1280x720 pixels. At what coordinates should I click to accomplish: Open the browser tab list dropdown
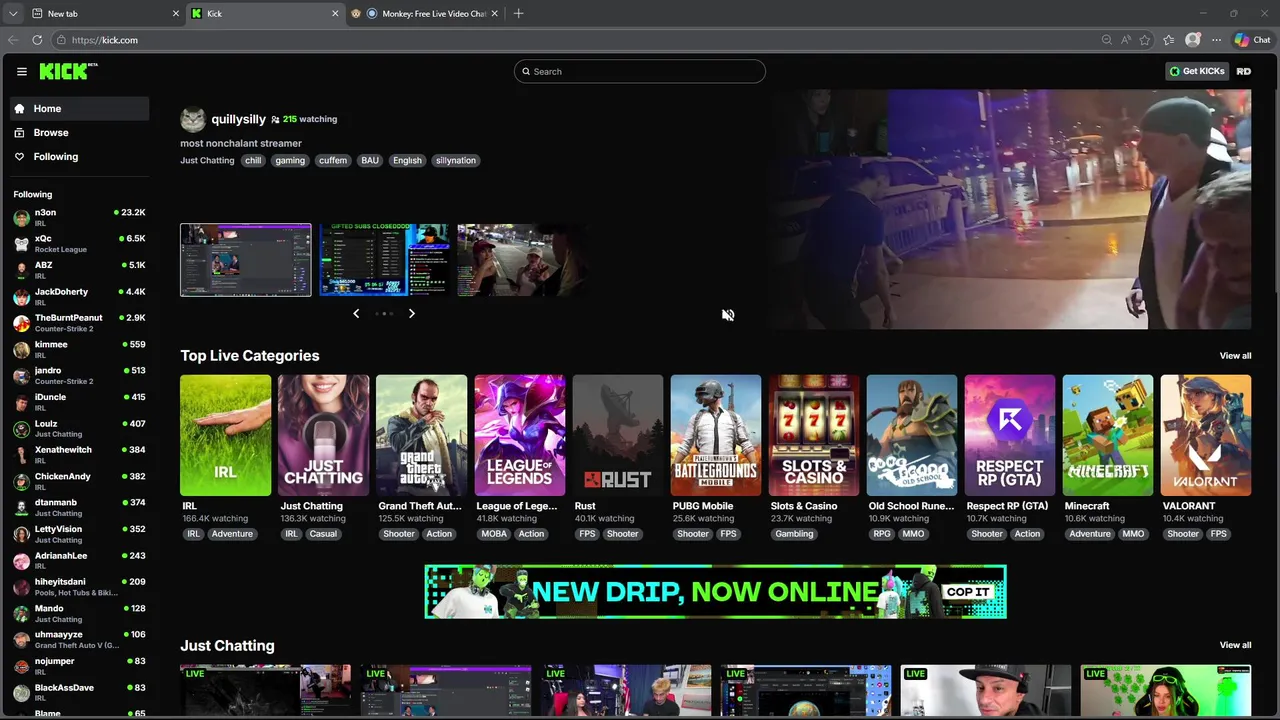(13, 14)
